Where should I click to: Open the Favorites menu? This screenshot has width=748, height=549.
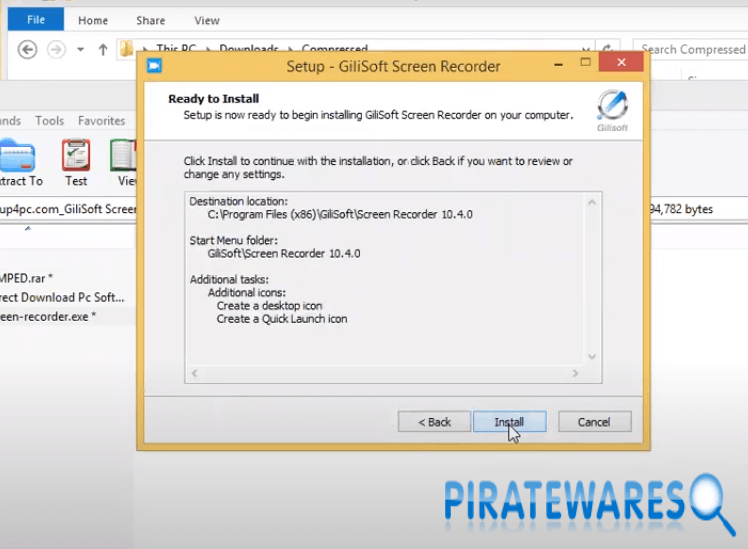(102, 121)
